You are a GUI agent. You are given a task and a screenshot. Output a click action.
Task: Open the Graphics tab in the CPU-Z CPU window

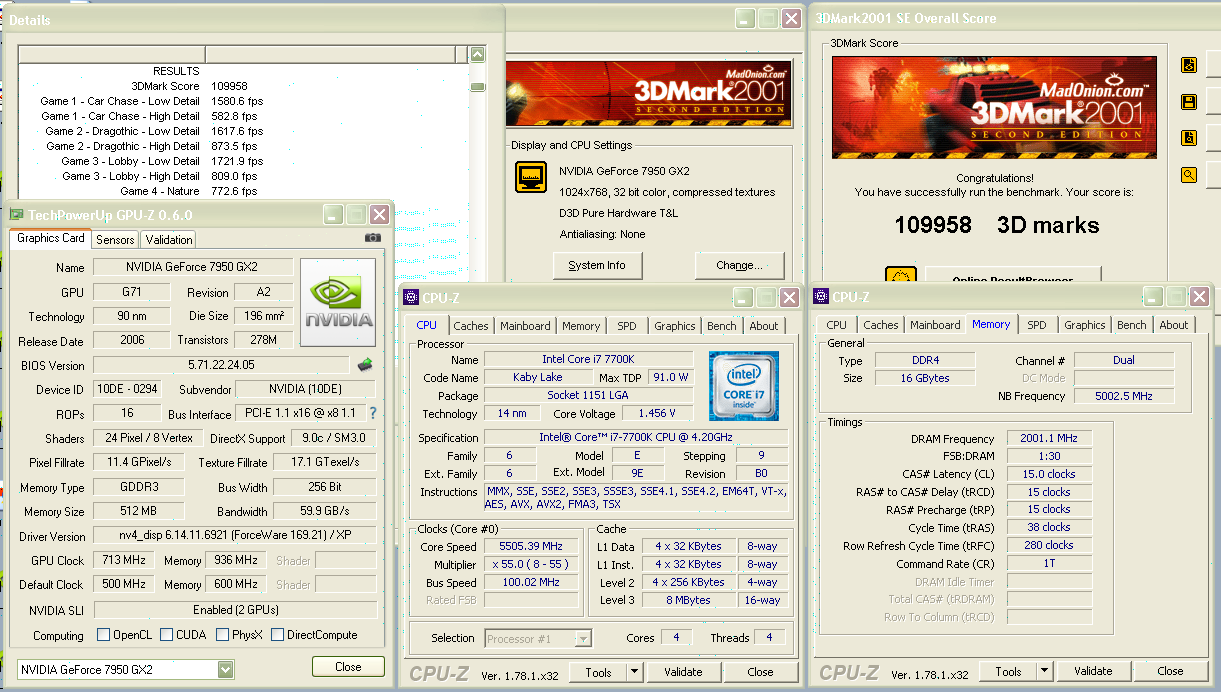pos(675,326)
